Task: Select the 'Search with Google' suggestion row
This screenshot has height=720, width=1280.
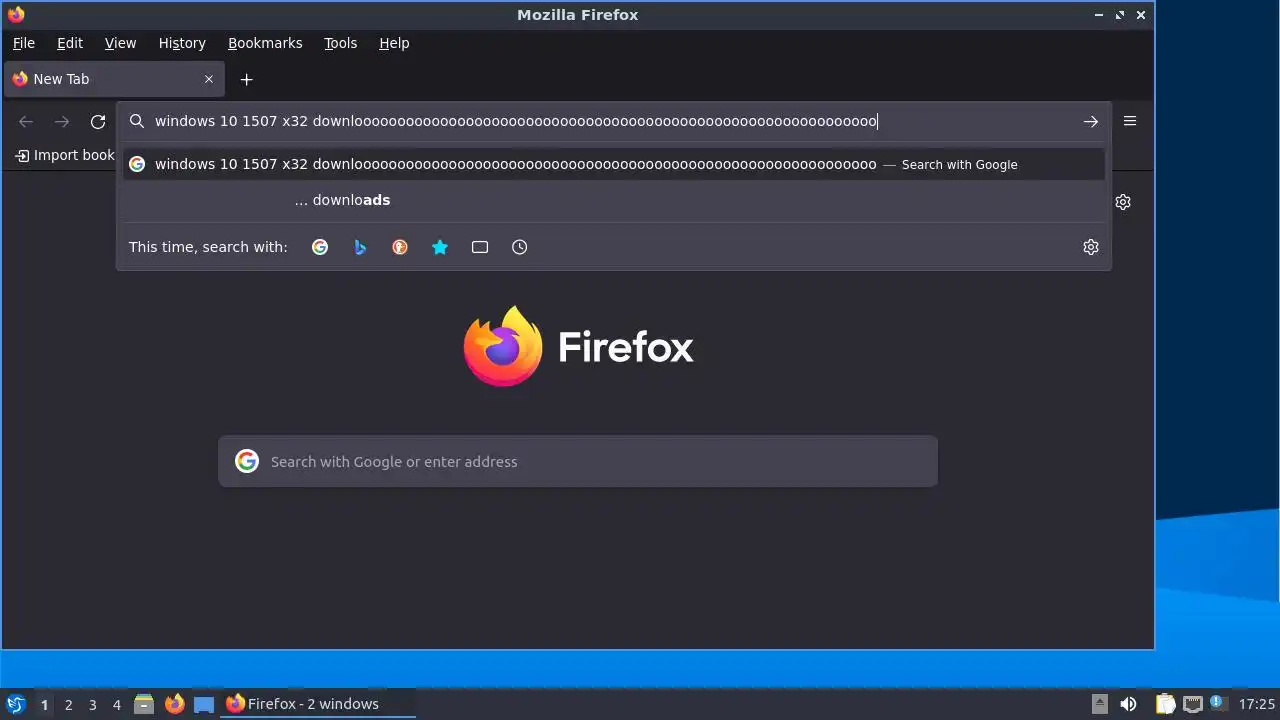Action: click(x=614, y=164)
